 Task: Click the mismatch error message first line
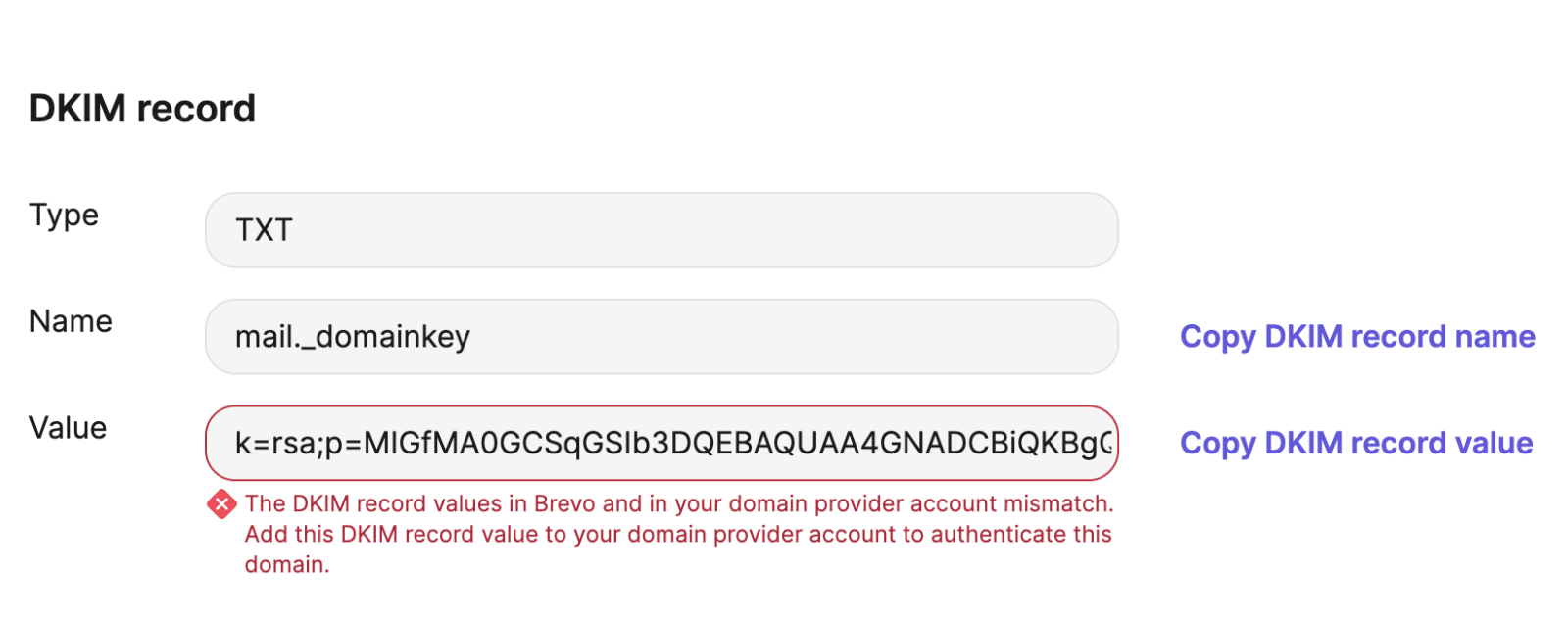pyautogui.click(x=679, y=503)
